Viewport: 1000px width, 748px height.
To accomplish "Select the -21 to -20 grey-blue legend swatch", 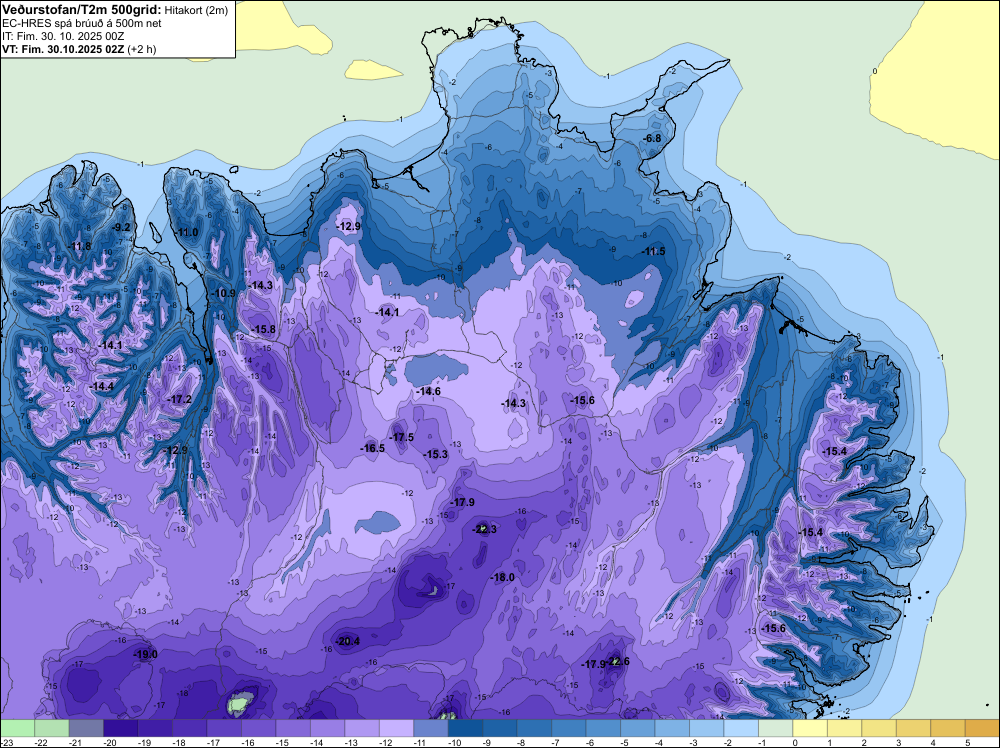I will [x=86, y=728].
